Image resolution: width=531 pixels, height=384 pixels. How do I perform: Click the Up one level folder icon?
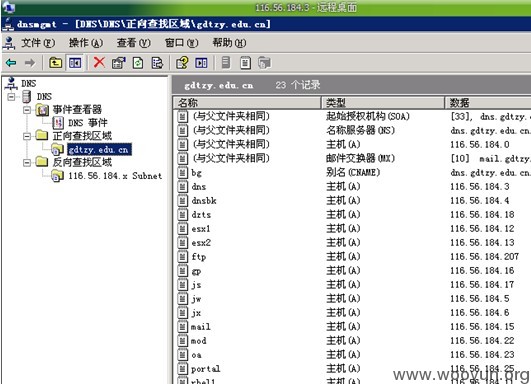pos(55,63)
